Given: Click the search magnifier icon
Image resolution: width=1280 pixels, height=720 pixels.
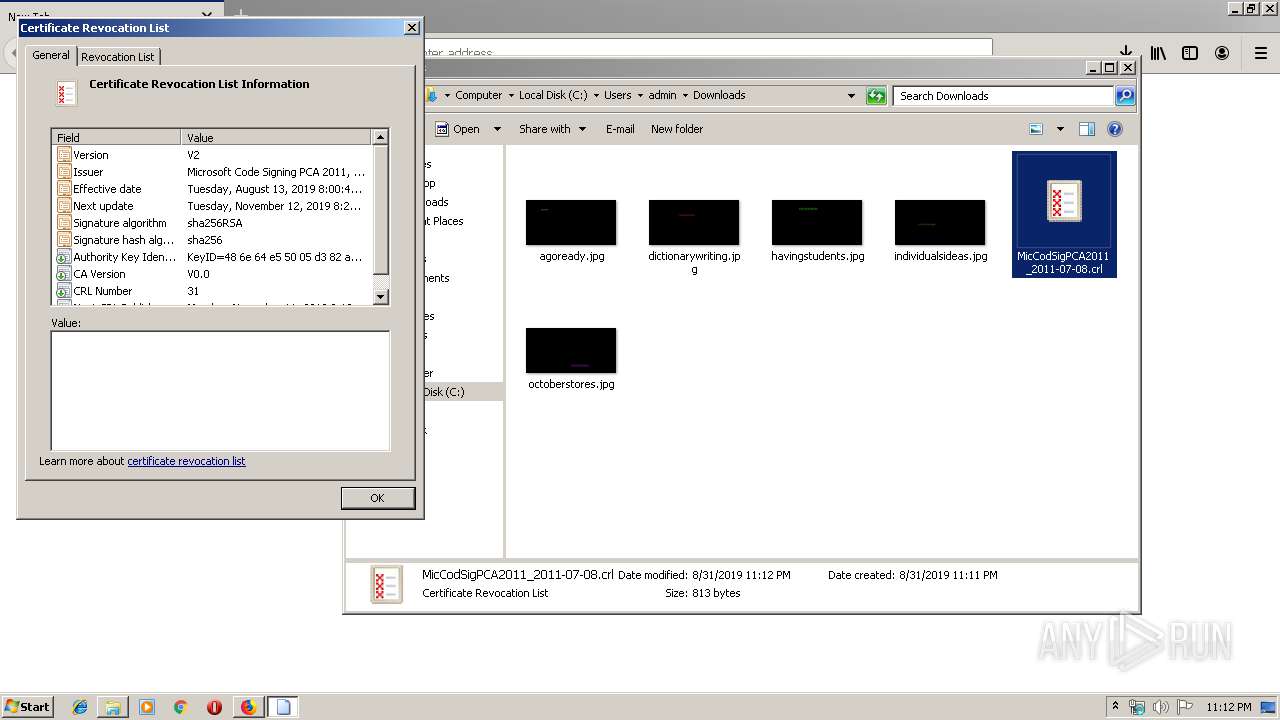Looking at the screenshot, I should point(1125,96).
